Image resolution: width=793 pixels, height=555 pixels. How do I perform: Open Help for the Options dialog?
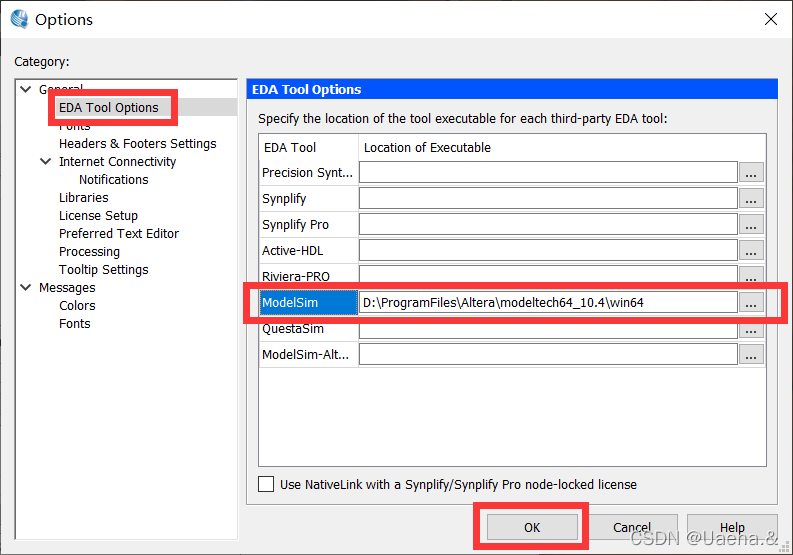point(732,527)
